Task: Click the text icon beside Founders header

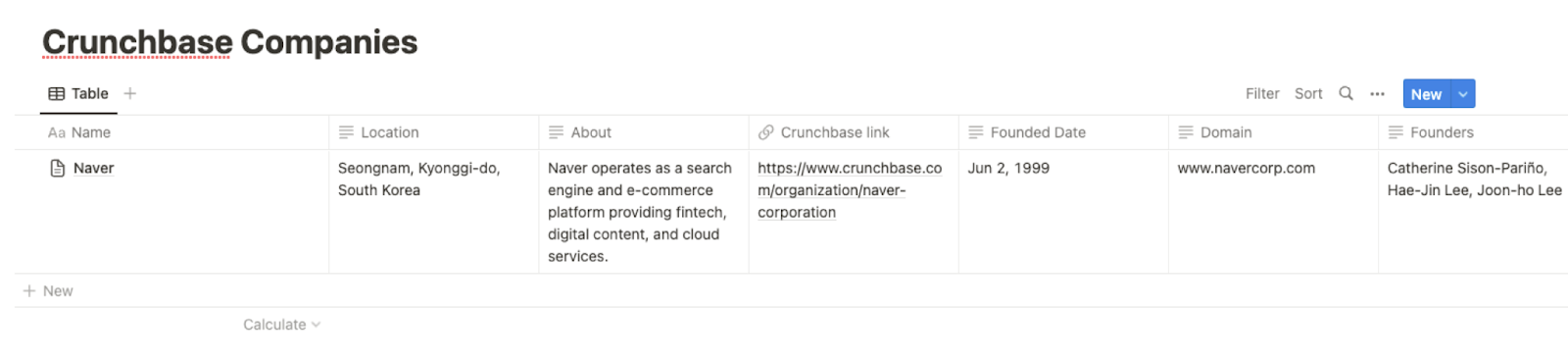Action: click(1396, 132)
